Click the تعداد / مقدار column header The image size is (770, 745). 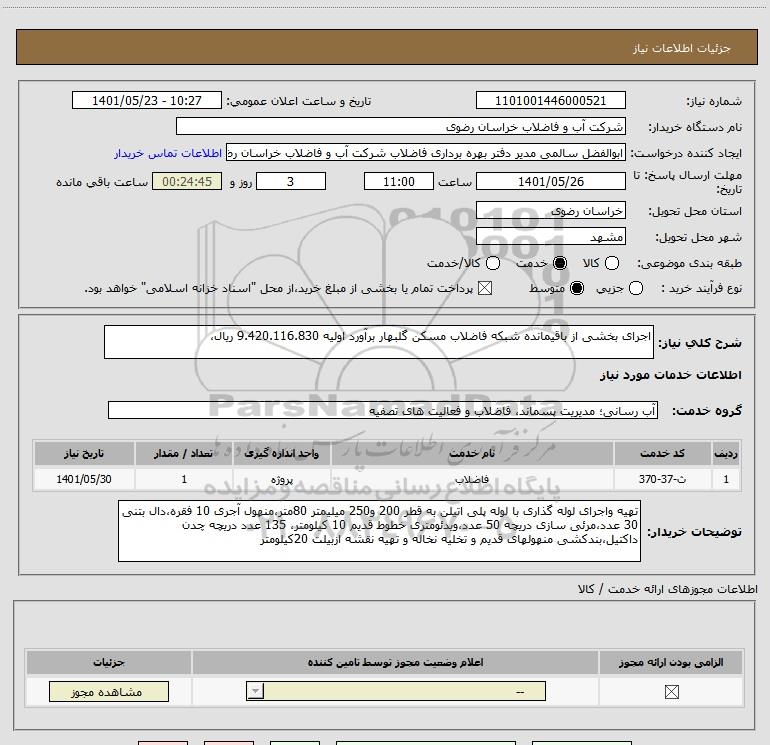(183, 453)
